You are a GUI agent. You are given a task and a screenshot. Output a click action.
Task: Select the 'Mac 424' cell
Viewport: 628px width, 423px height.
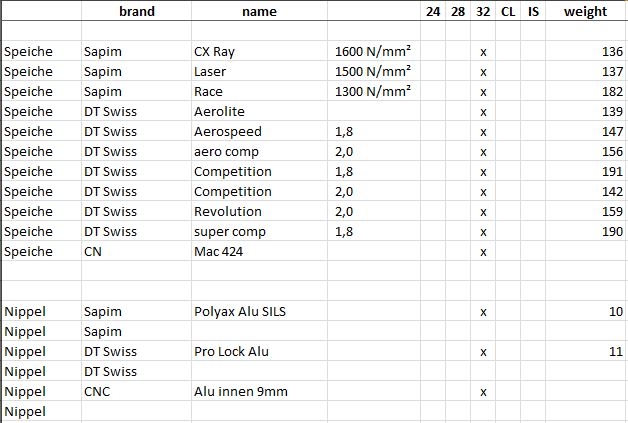(259, 251)
